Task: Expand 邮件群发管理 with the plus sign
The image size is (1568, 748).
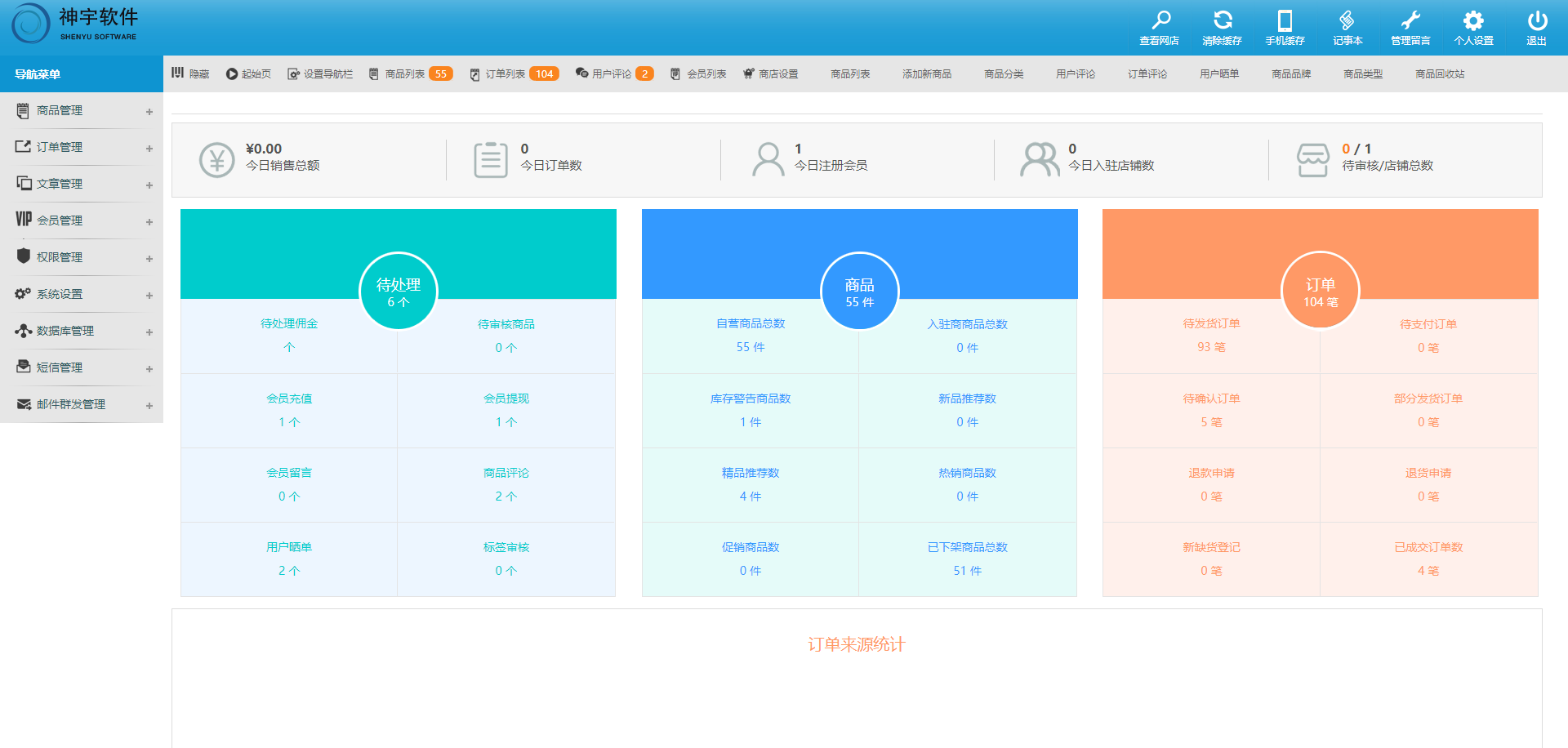Action: [x=149, y=406]
